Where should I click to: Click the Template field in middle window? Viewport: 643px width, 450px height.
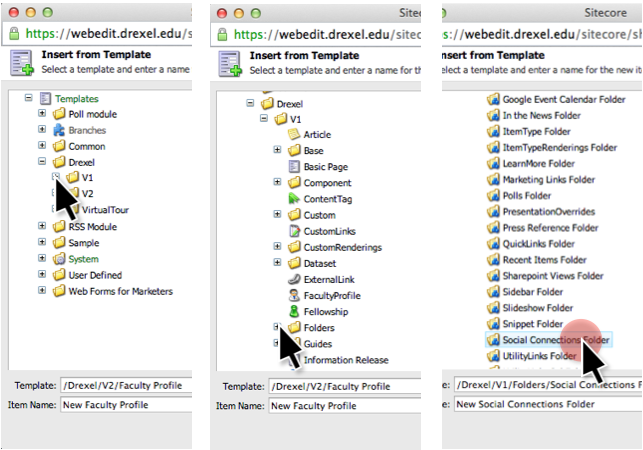tap(345, 386)
